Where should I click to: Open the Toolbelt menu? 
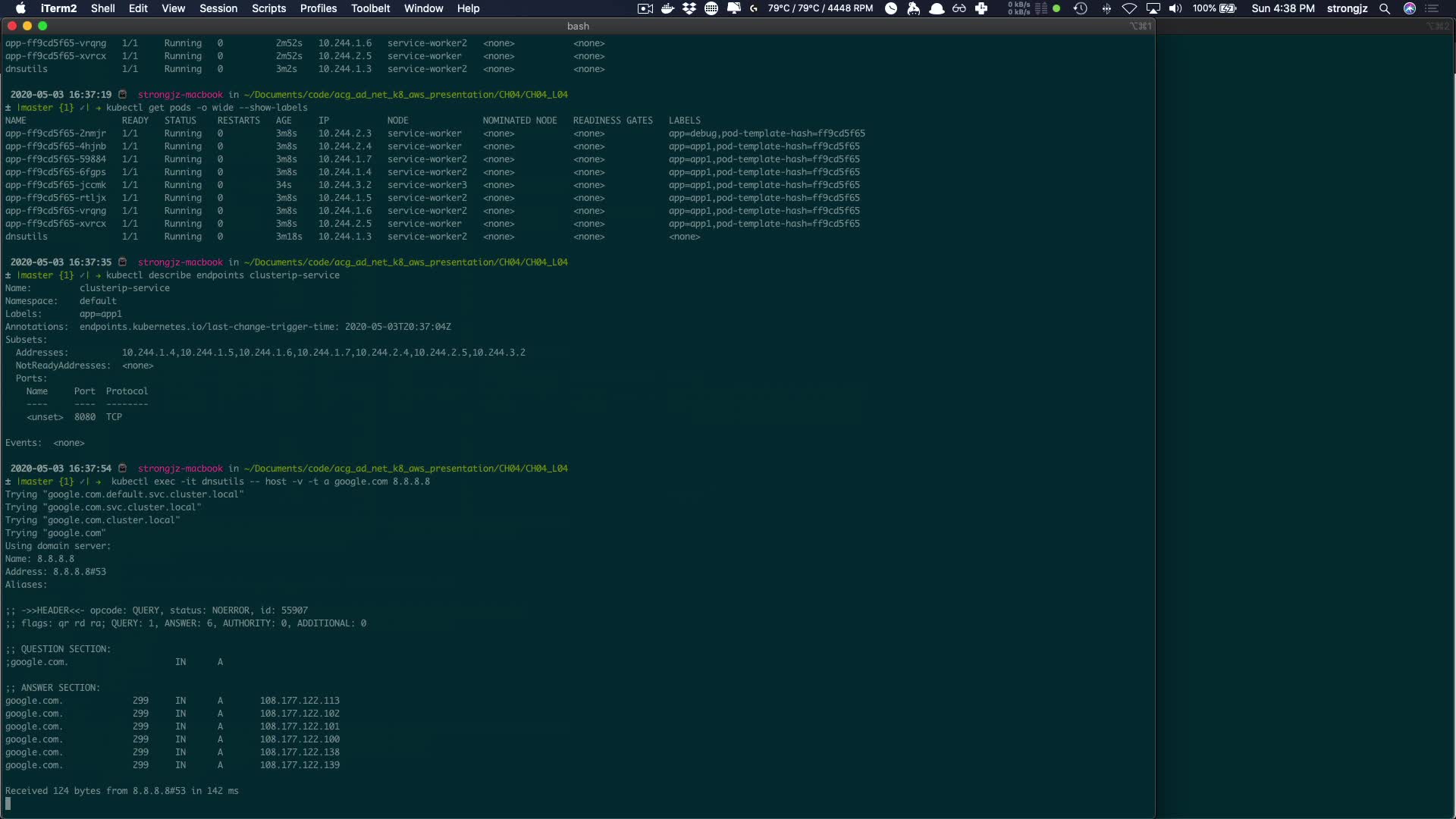(x=370, y=8)
